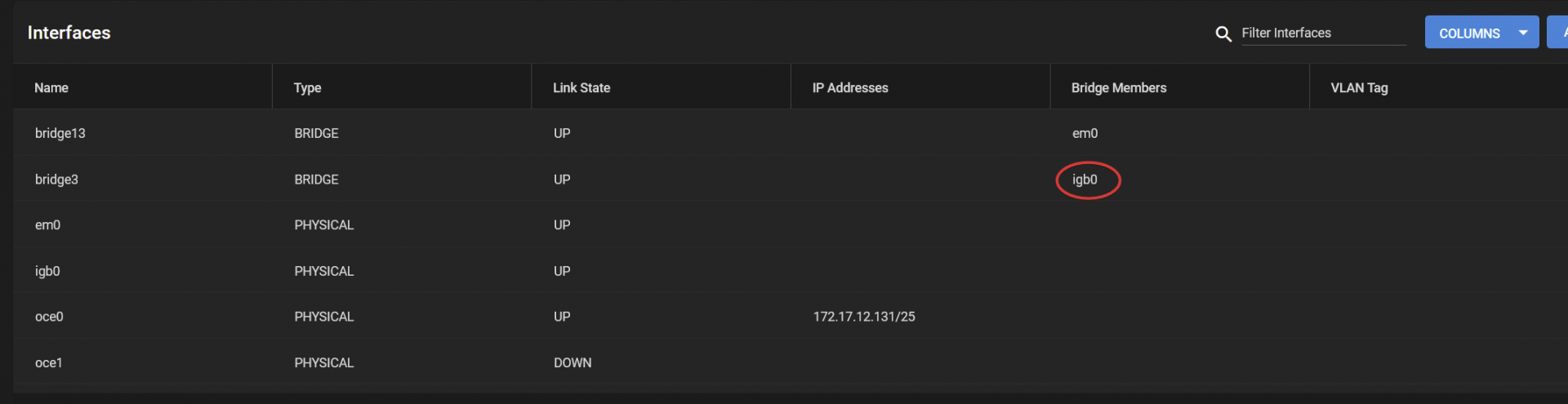This screenshot has height=404, width=1568.
Task: Sort by IP Addresses column header
Action: coord(850,87)
